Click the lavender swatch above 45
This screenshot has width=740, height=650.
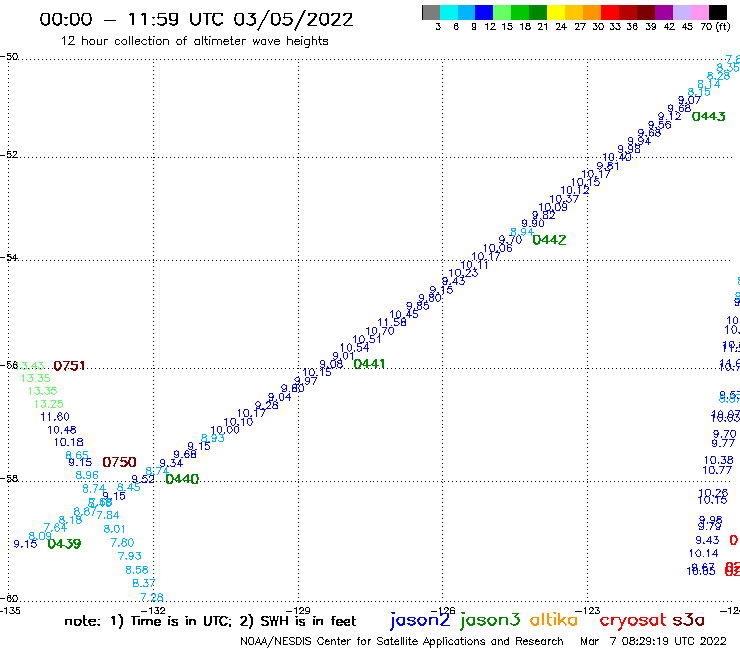[681, 12]
